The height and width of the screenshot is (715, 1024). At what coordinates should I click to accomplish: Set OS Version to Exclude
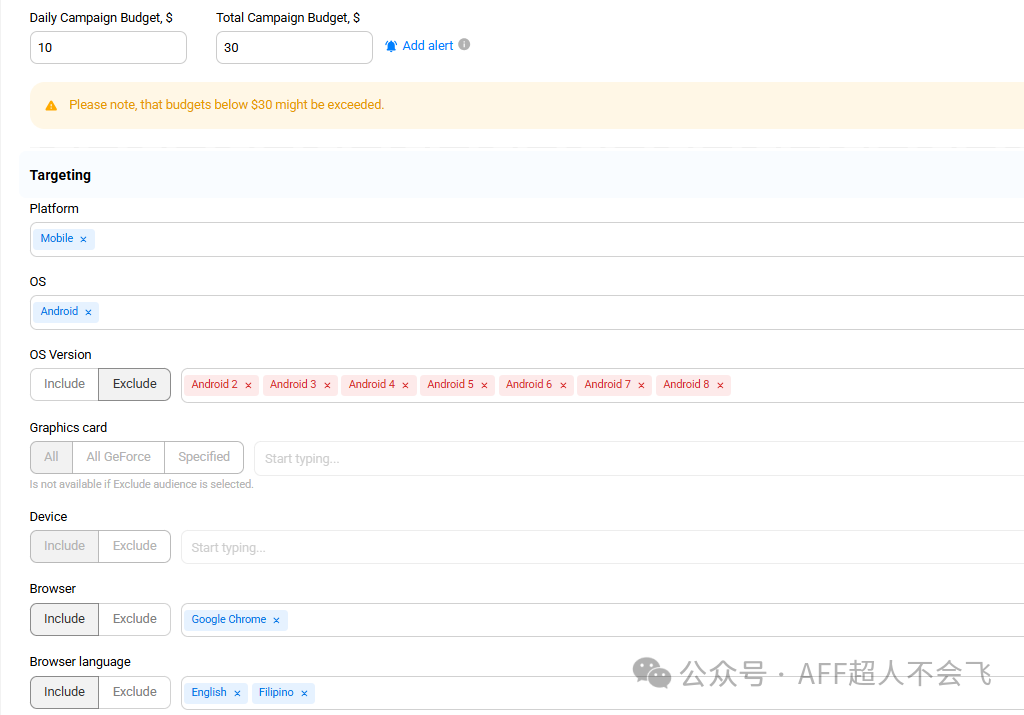click(x=135, y=384)
